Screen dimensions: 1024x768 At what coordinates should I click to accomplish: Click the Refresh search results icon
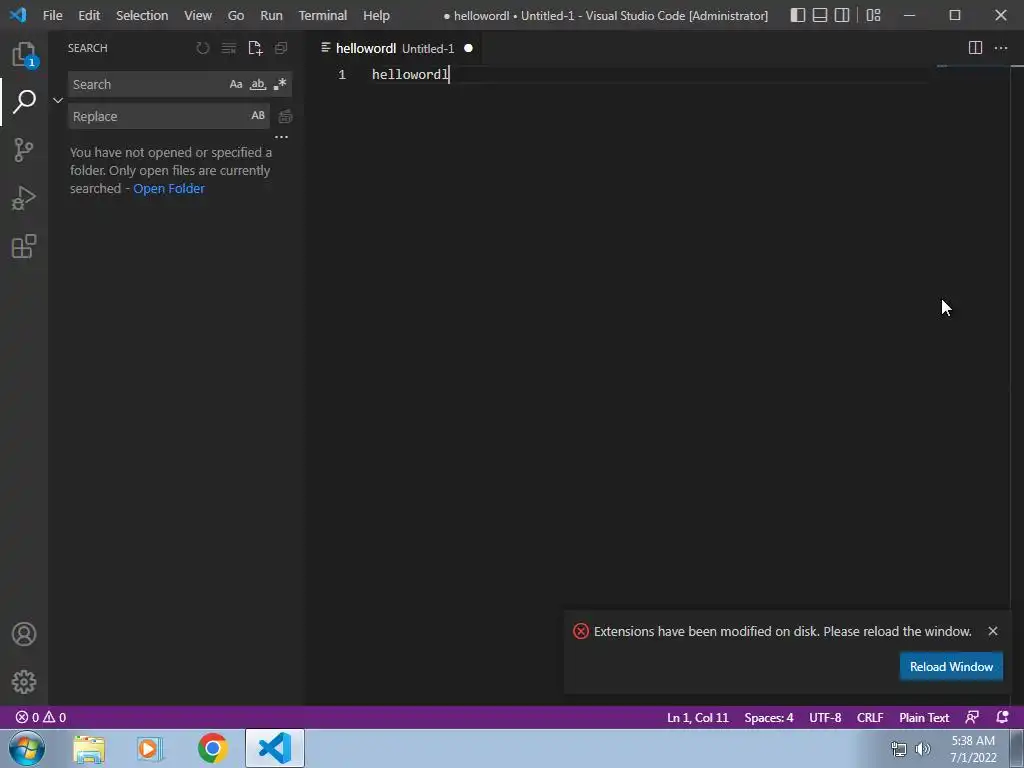pyautogui.click(x=203, y=48)
